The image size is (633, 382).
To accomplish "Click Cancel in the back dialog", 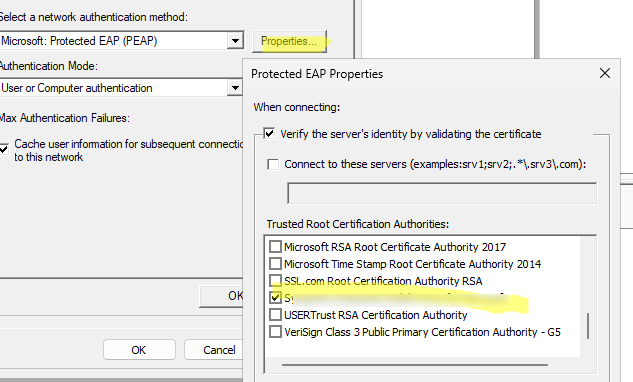I will [214, 350].
